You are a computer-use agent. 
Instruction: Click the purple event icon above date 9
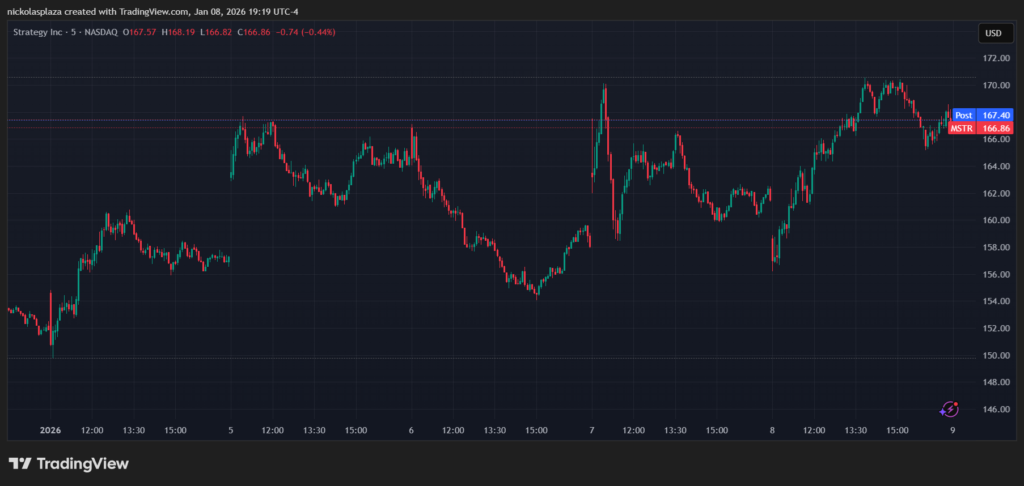point(950,409)
